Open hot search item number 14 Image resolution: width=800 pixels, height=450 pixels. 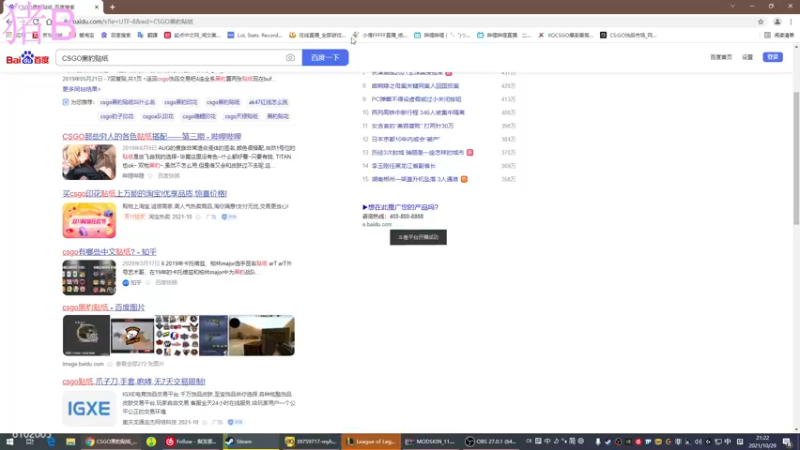[x=404, y=166]
